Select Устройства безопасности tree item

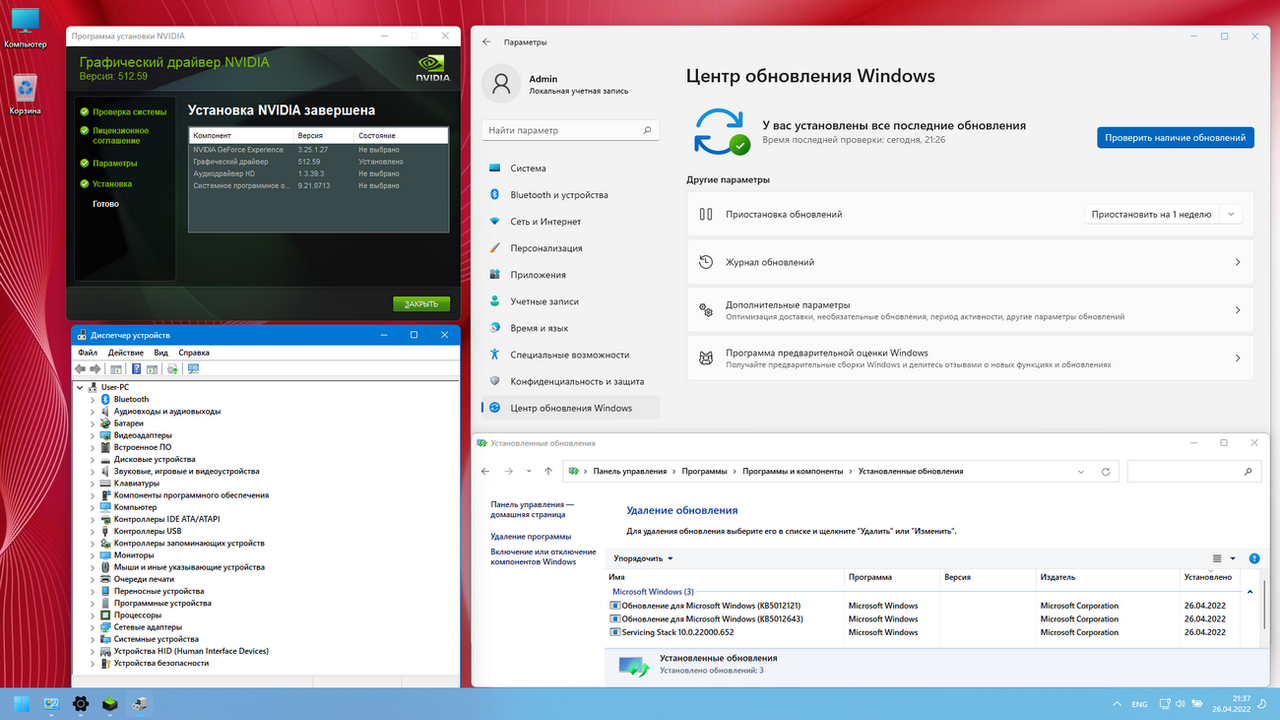tap(161, 663)
